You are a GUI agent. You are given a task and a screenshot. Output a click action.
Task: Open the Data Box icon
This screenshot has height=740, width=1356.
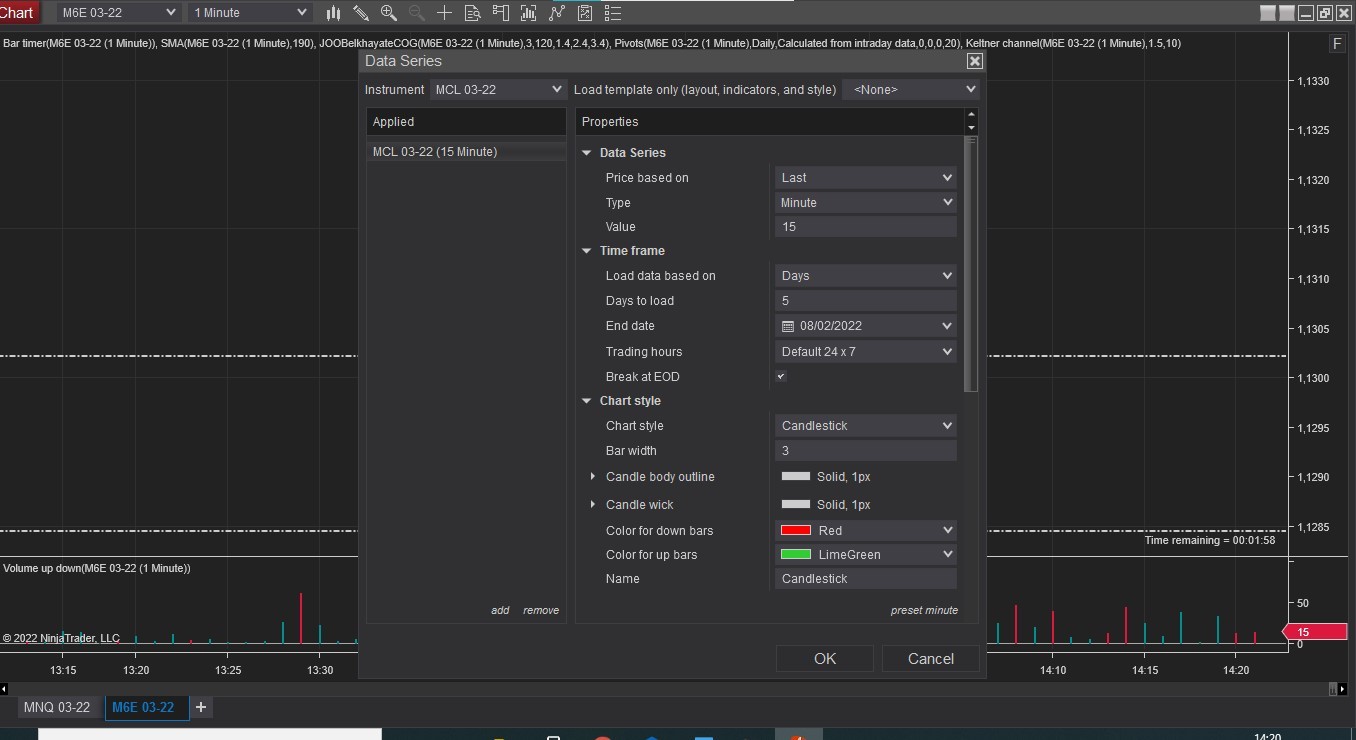coord(473,13)
